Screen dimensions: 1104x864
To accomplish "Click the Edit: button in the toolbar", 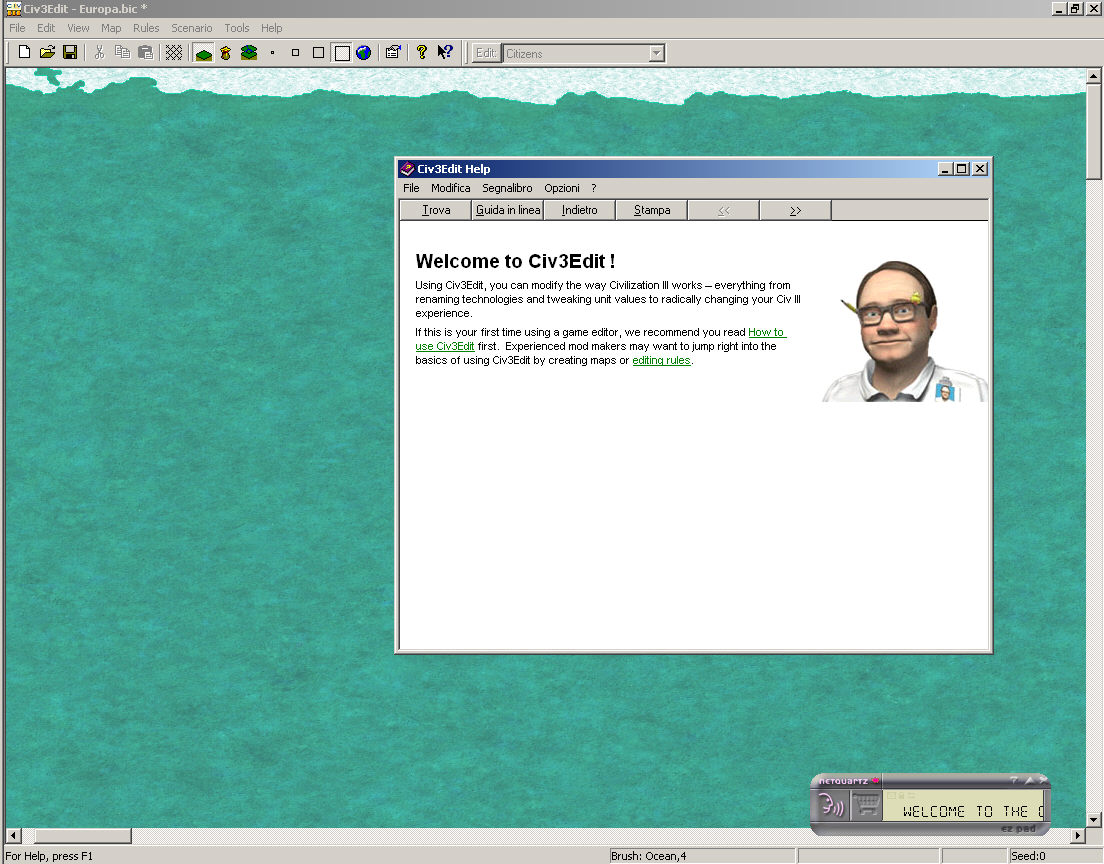I will (487, 54).
